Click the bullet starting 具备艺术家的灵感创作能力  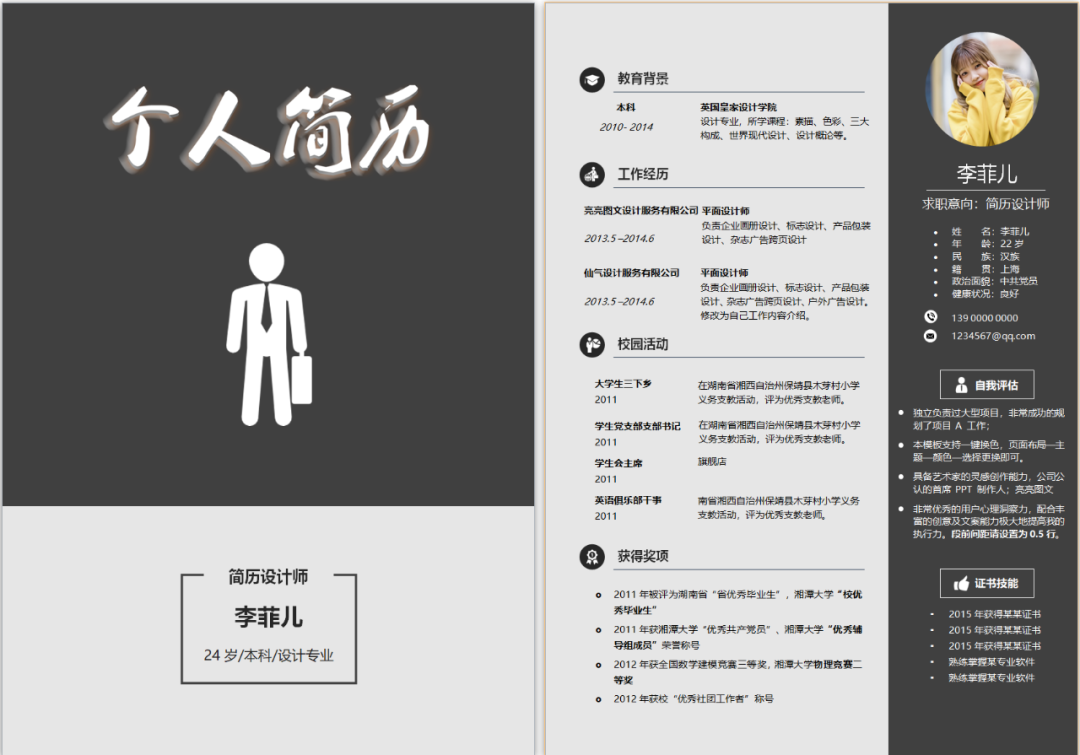coord(988,483)
